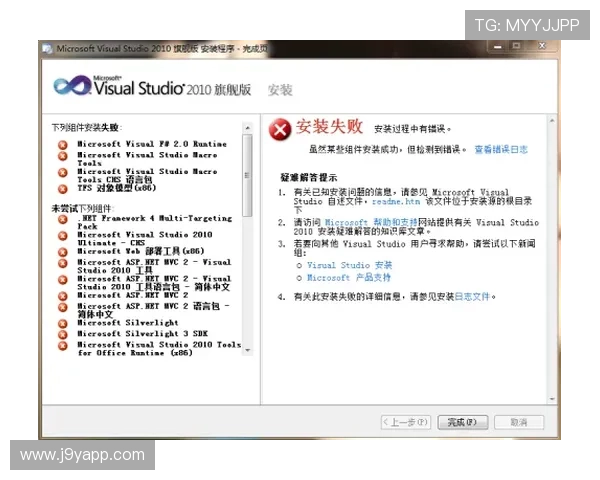The width and height of the screenshot is (600, 480).
Task: Click the large red installation failed error icon
Action: coord(281,128)
